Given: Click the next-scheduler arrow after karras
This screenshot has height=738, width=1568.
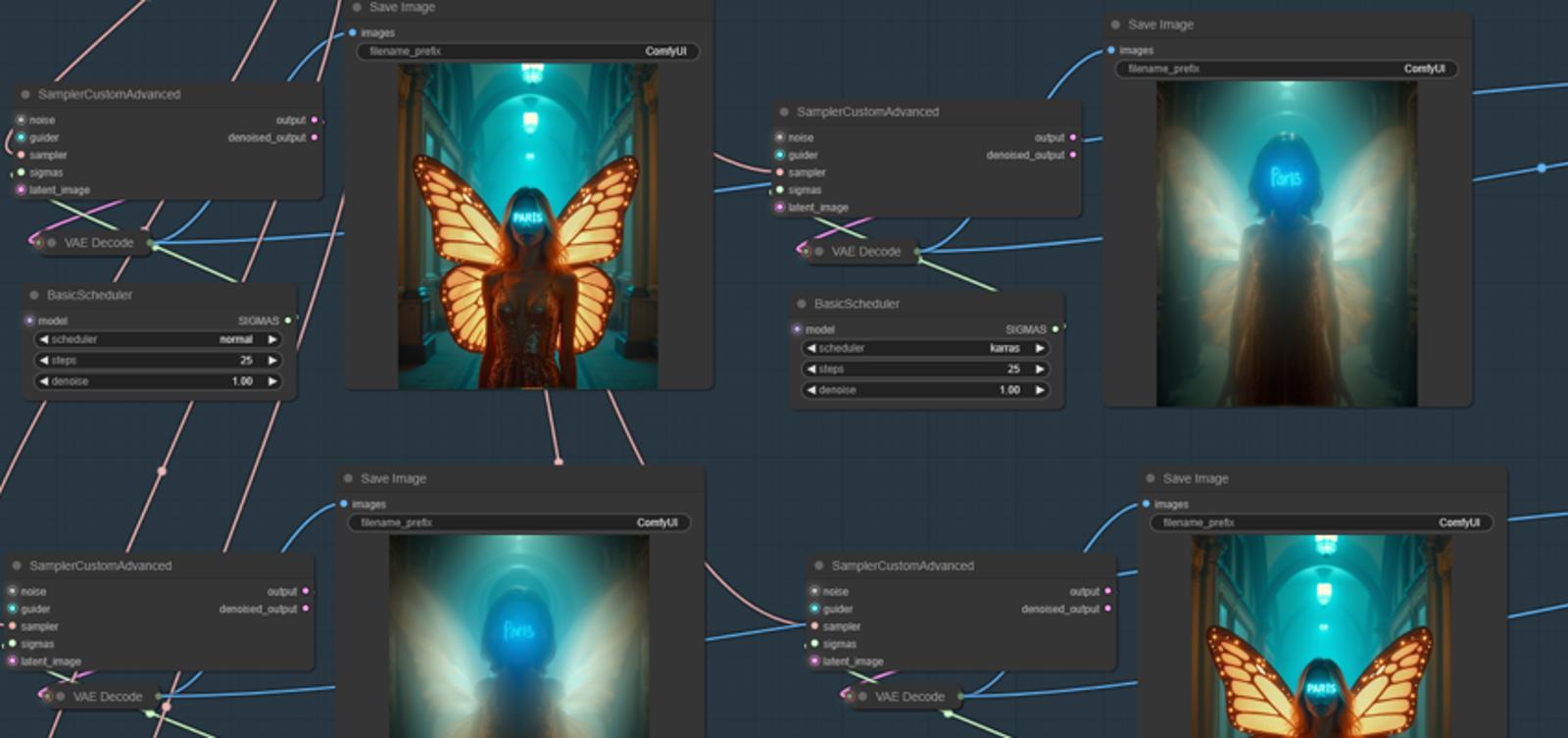Looking at the screenshot, I should coord(1040,348).
